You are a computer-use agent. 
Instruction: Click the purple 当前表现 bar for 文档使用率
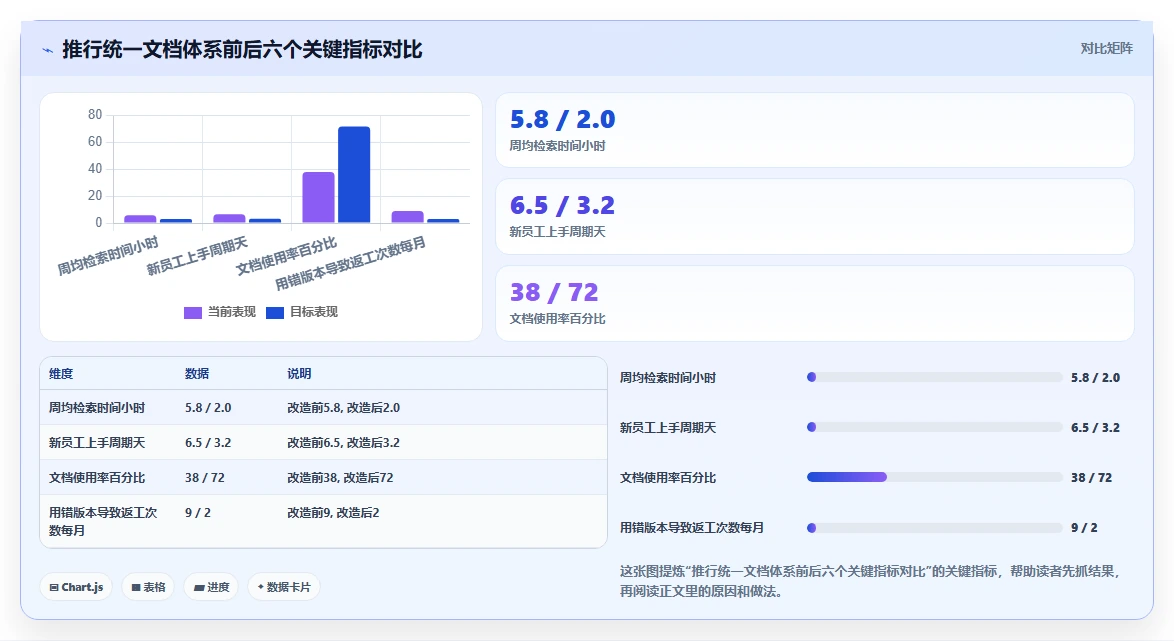(x=318, y=198)
